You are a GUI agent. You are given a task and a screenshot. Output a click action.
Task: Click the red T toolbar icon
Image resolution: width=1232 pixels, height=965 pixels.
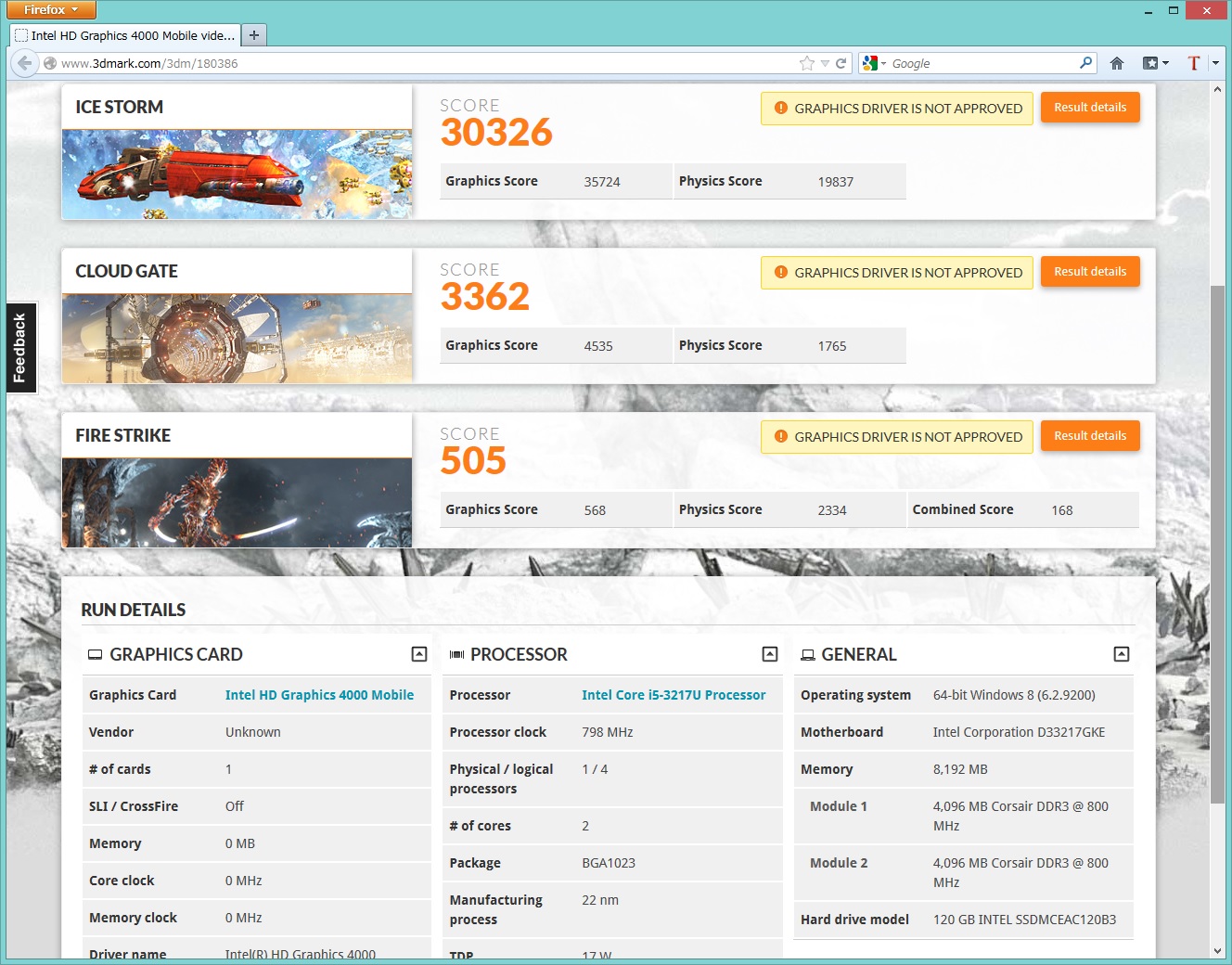click(x=1194, y=63)
